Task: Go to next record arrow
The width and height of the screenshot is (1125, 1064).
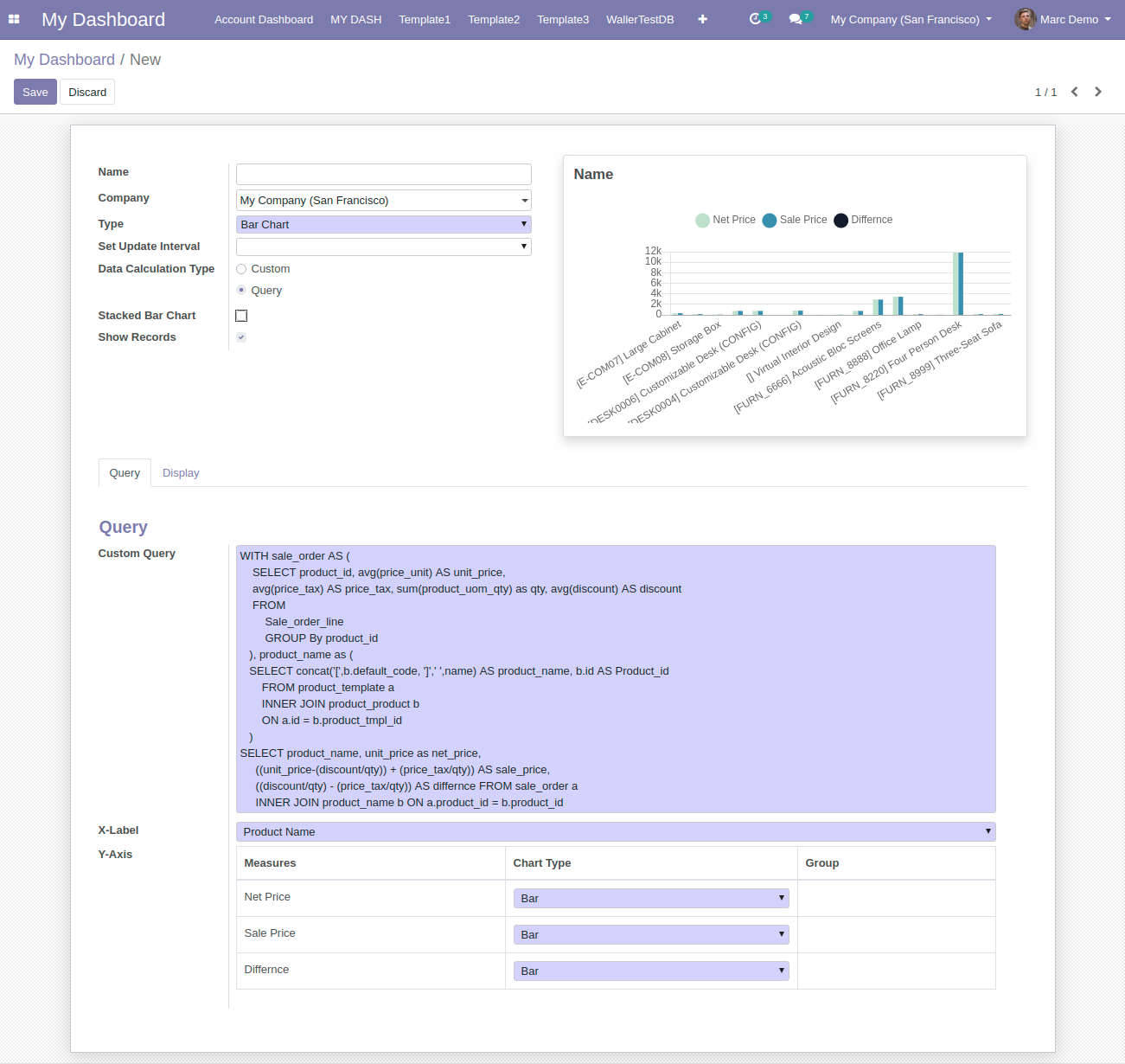Action: [1098, 92]
